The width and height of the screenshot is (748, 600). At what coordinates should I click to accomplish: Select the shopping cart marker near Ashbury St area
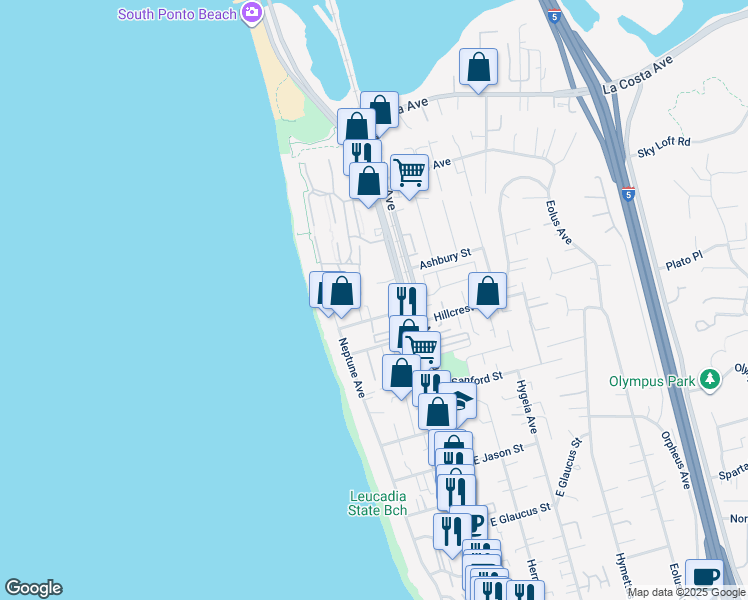(409, 174)
